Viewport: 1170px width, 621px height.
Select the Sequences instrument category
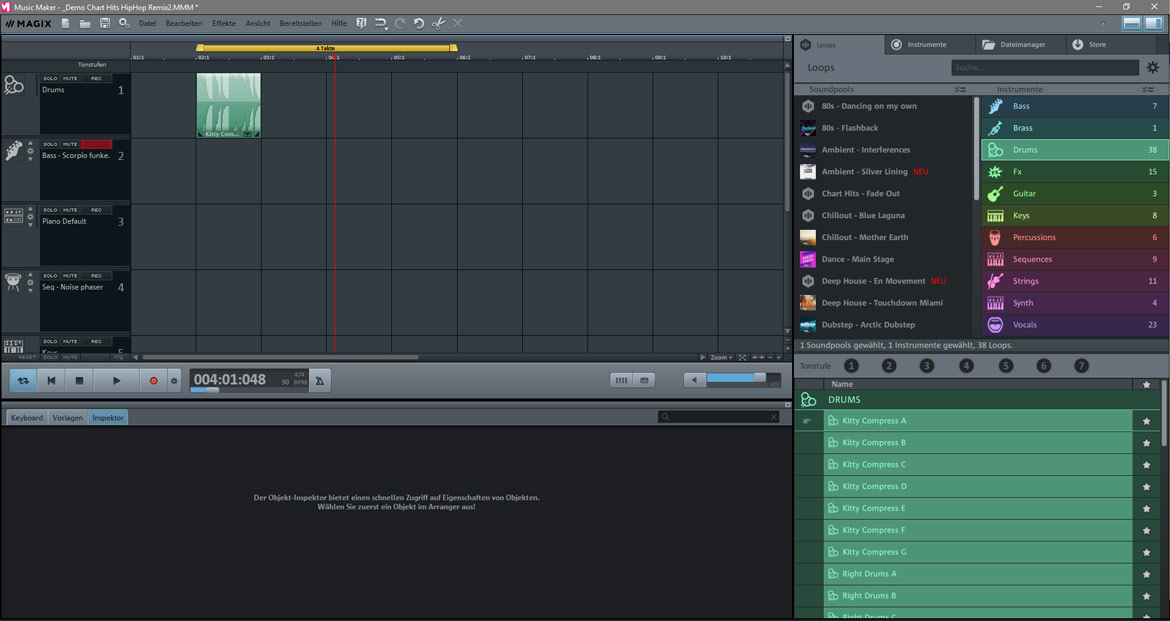[x=1074, y=259]
